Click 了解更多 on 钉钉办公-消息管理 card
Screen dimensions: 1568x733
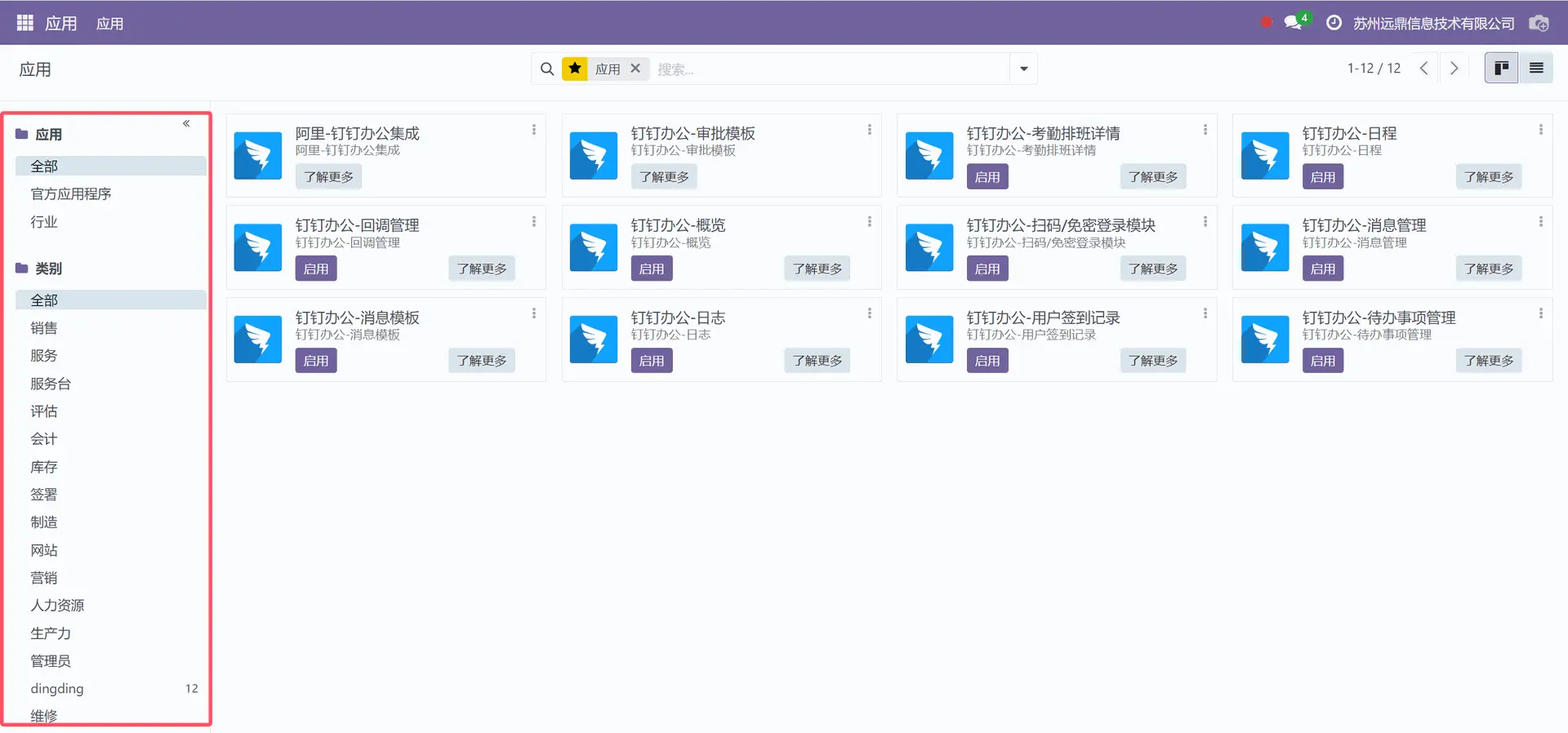click(x=1489, y=269)
